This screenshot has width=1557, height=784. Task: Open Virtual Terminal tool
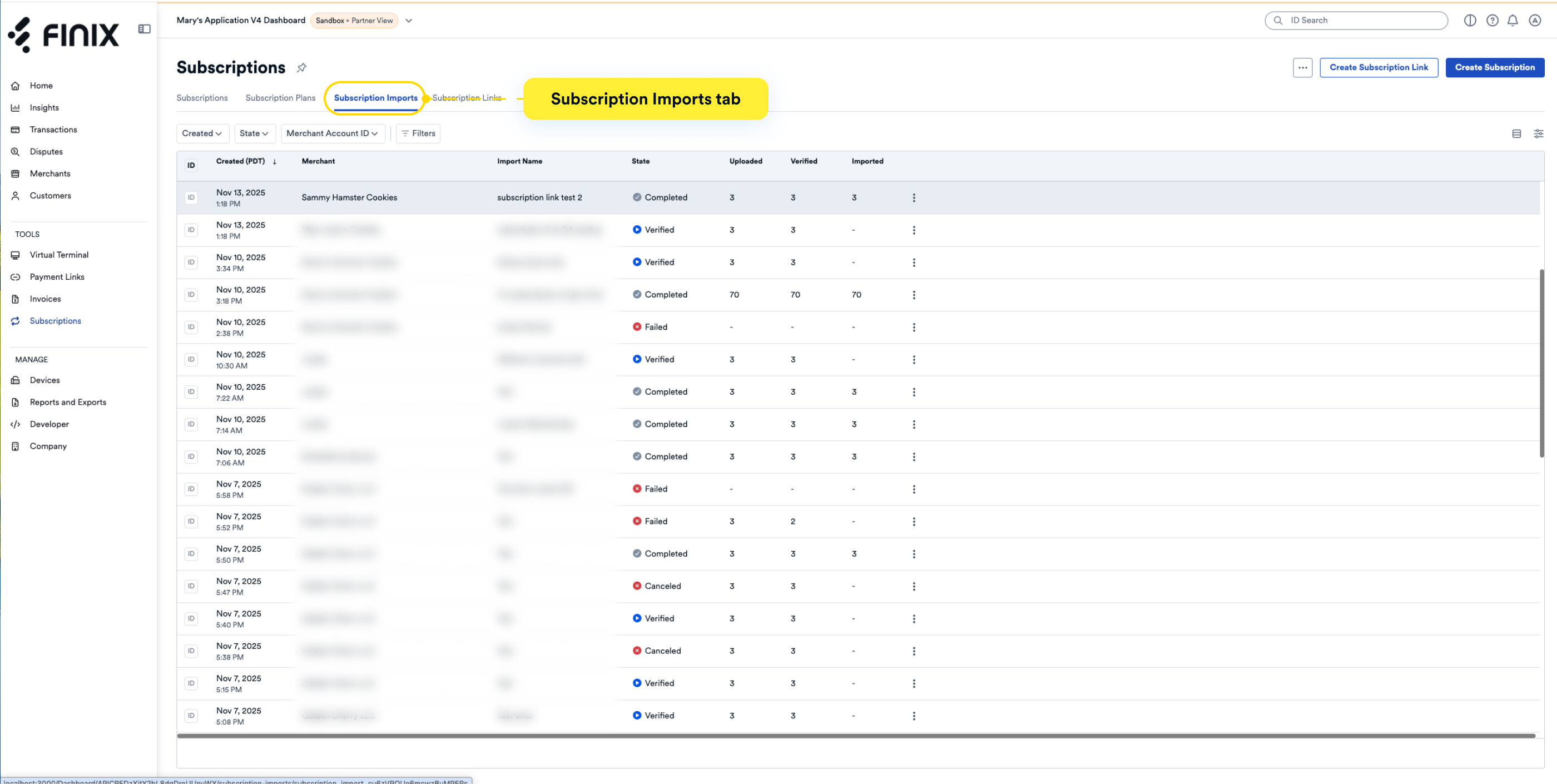pyautogui.click(x=58, y=255)
